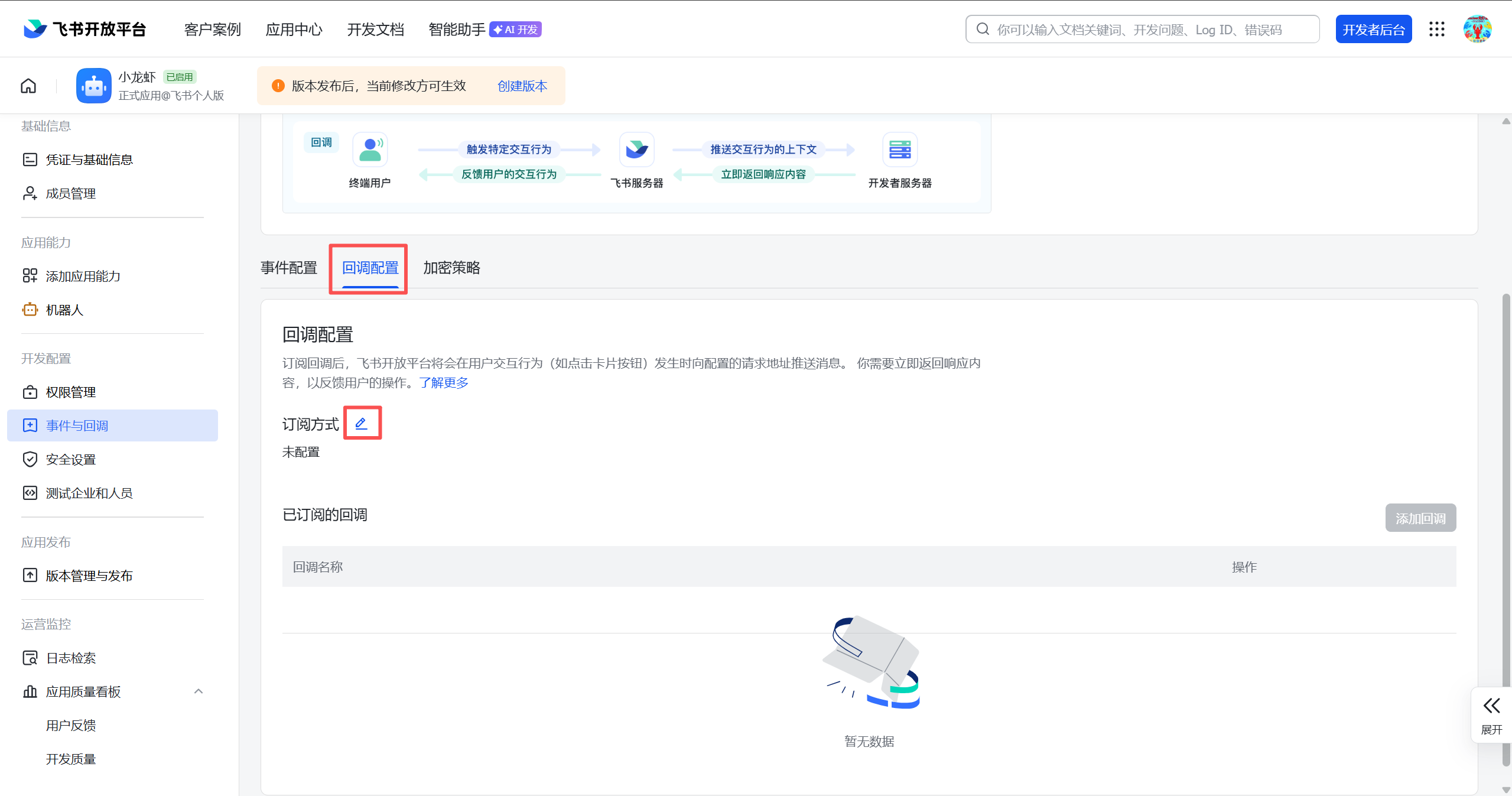The image size is (1512, 796).
Task: Click the edit pencil beside 订阅方式
Action: [x=362, y=423]
